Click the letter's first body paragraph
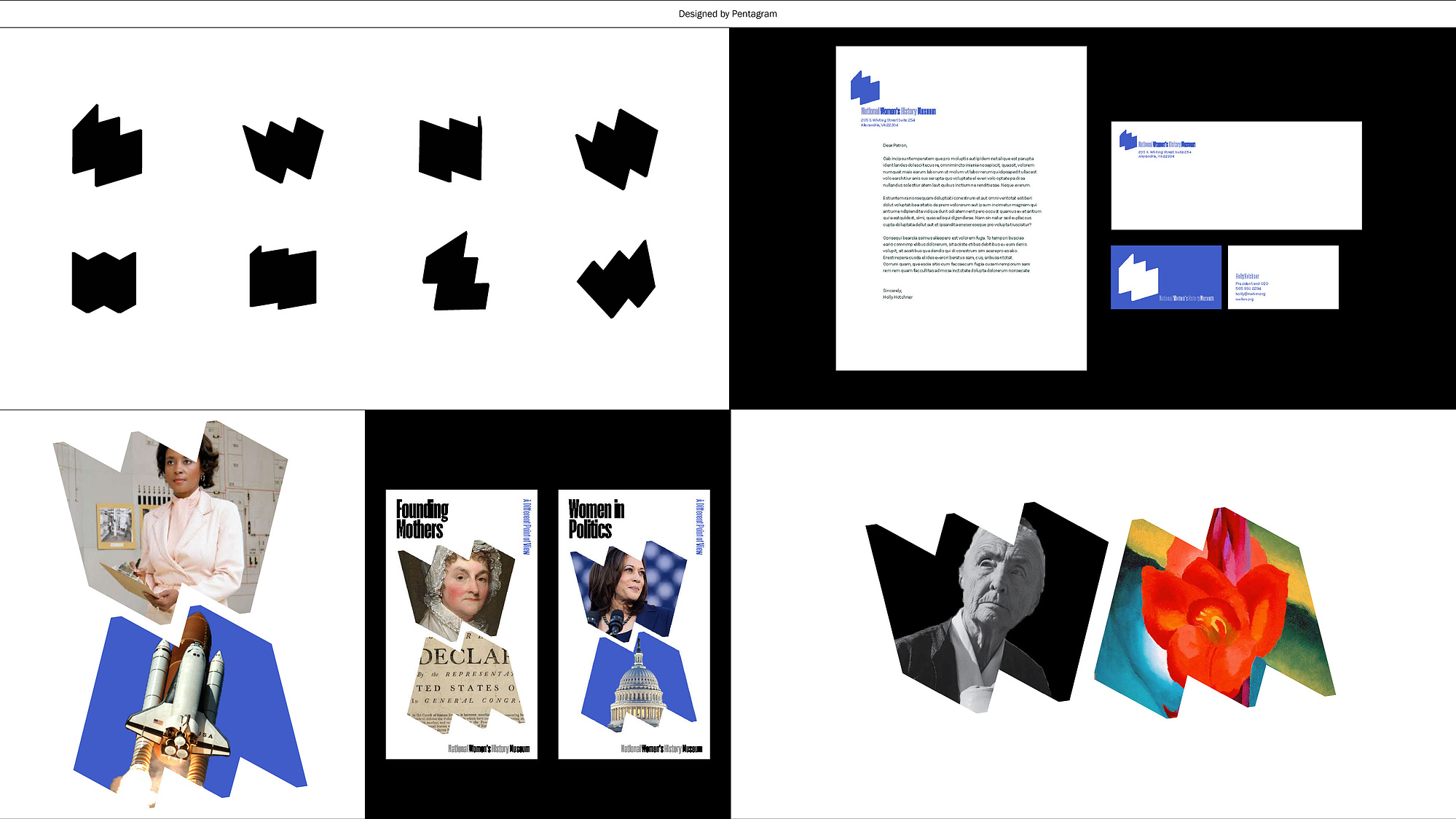This screenshot has width=1456, height=819. 959,172
